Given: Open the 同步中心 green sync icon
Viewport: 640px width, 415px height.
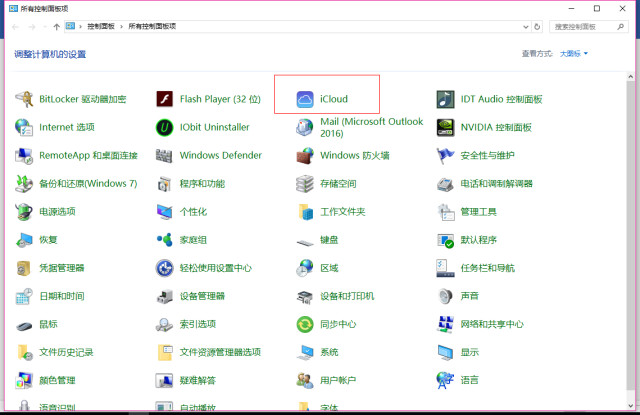Looking at the screenshot, I should (305, 324).
